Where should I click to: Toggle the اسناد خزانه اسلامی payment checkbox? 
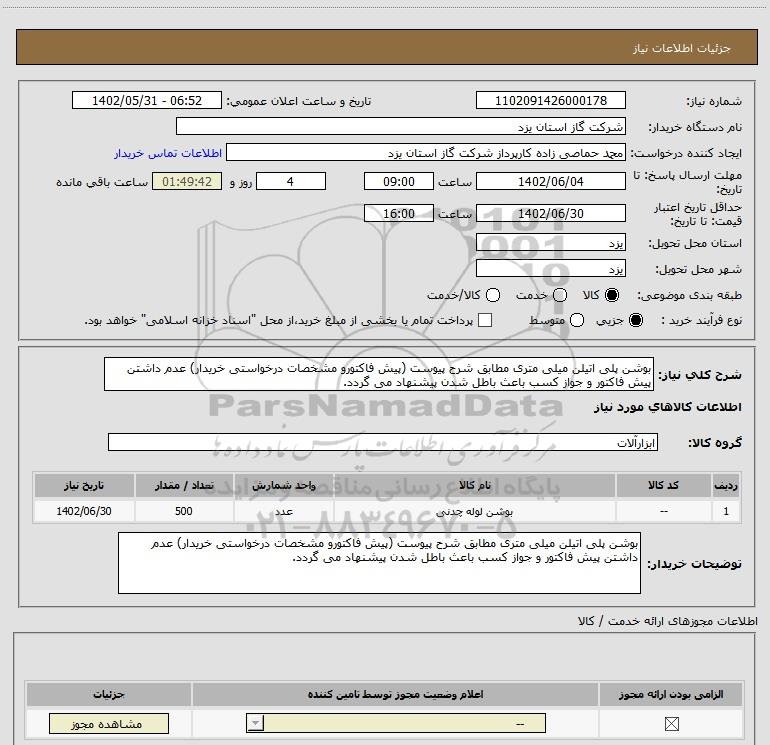(485, 320)
